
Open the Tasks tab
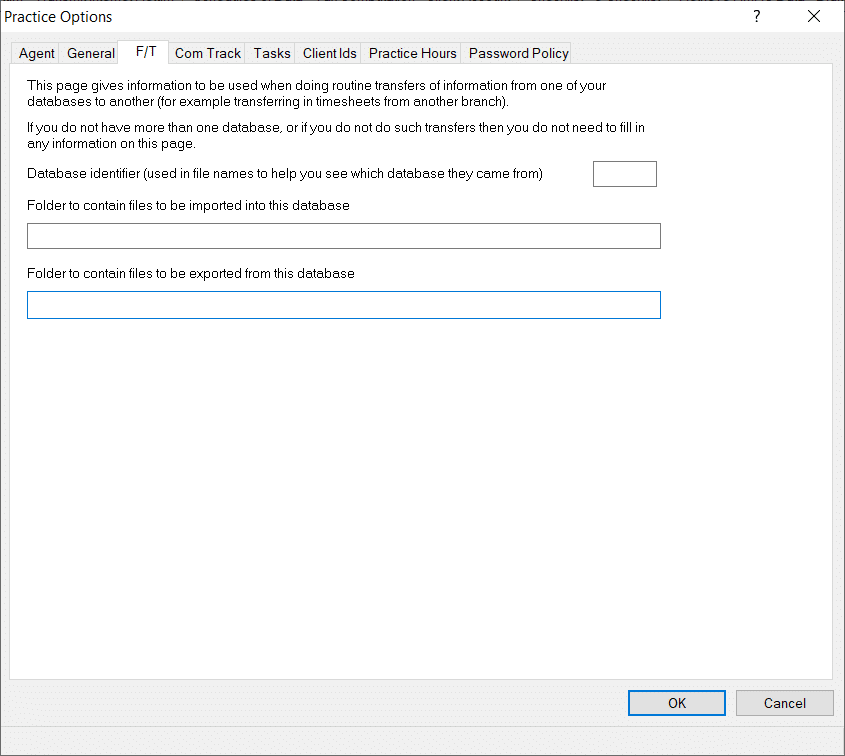coord(272,53)
